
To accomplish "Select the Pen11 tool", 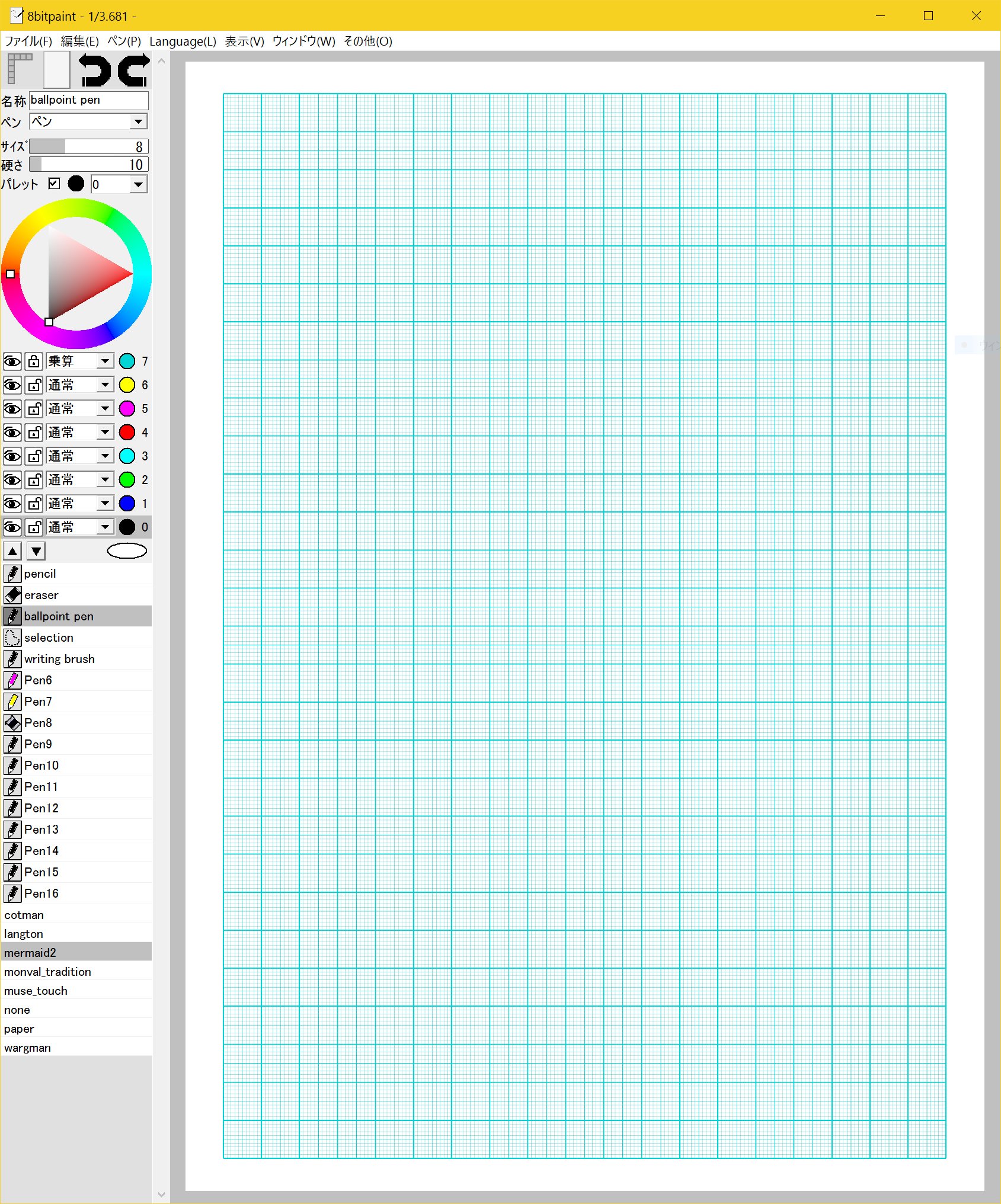I will pos(76,787).
